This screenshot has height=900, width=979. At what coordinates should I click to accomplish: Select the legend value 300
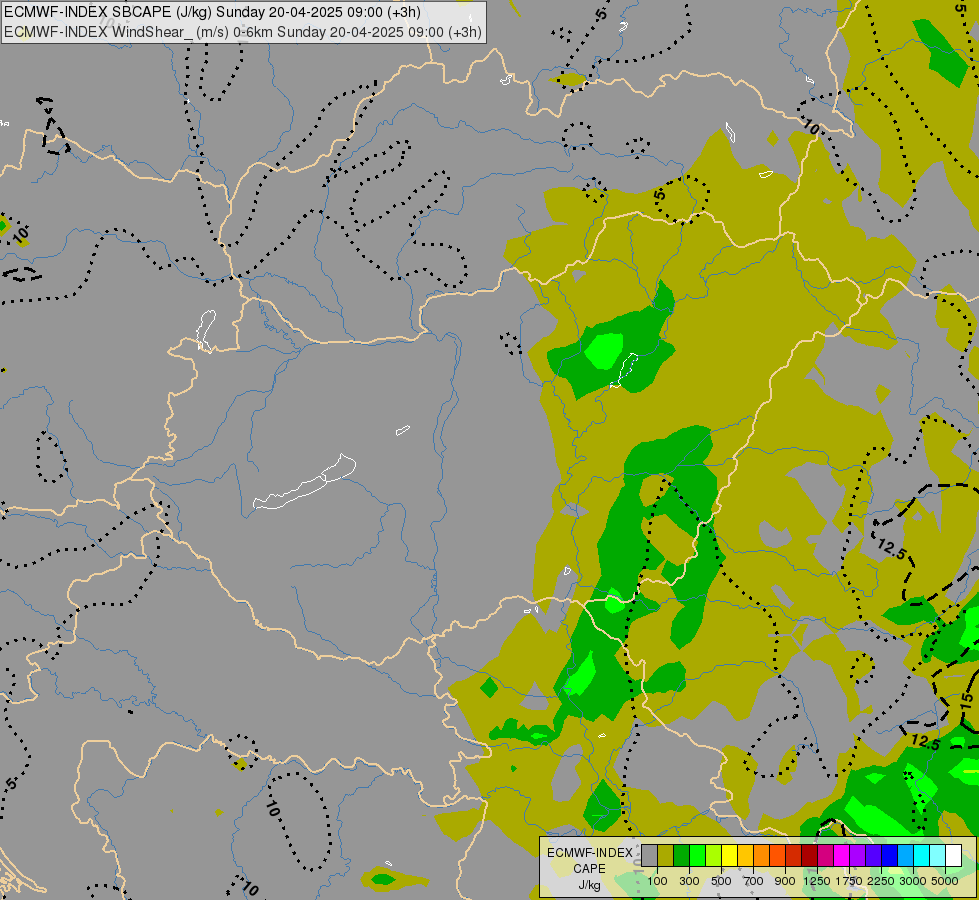(x=689, y=881)
